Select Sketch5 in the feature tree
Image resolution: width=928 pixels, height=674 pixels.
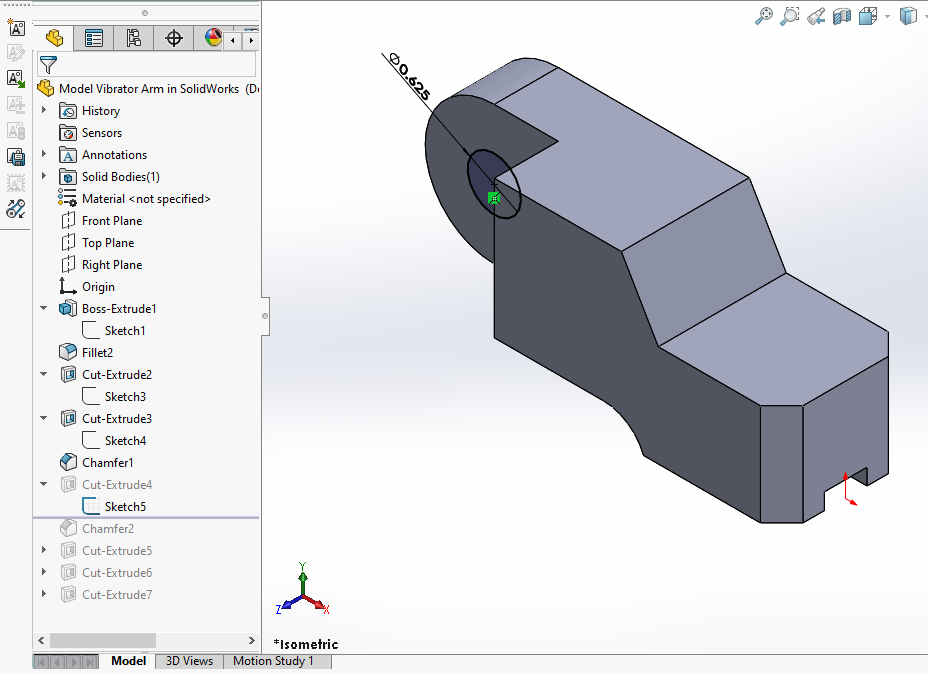[x=125, y=507]
